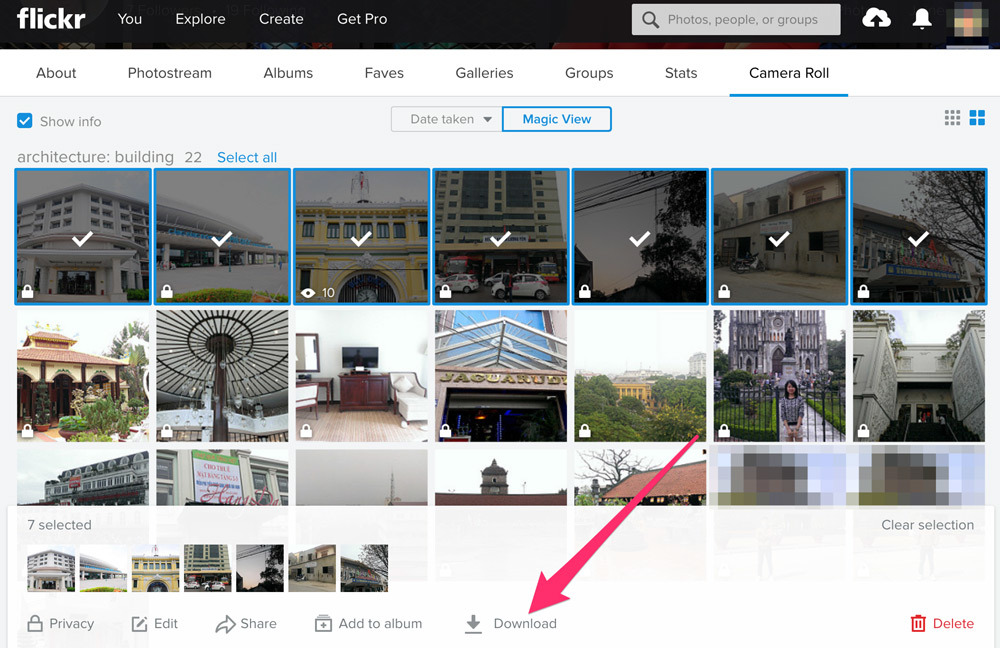Click the Add to album icon
This screenshot has height=648, width=1000.
tap(323, 624)
